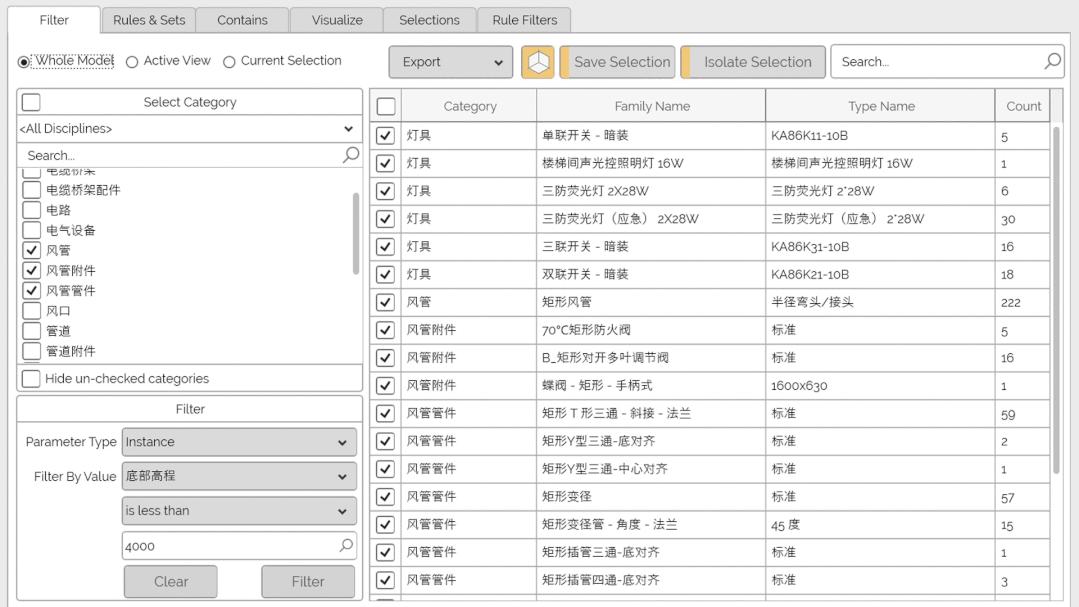Select the Filter tab

point(54,20)
